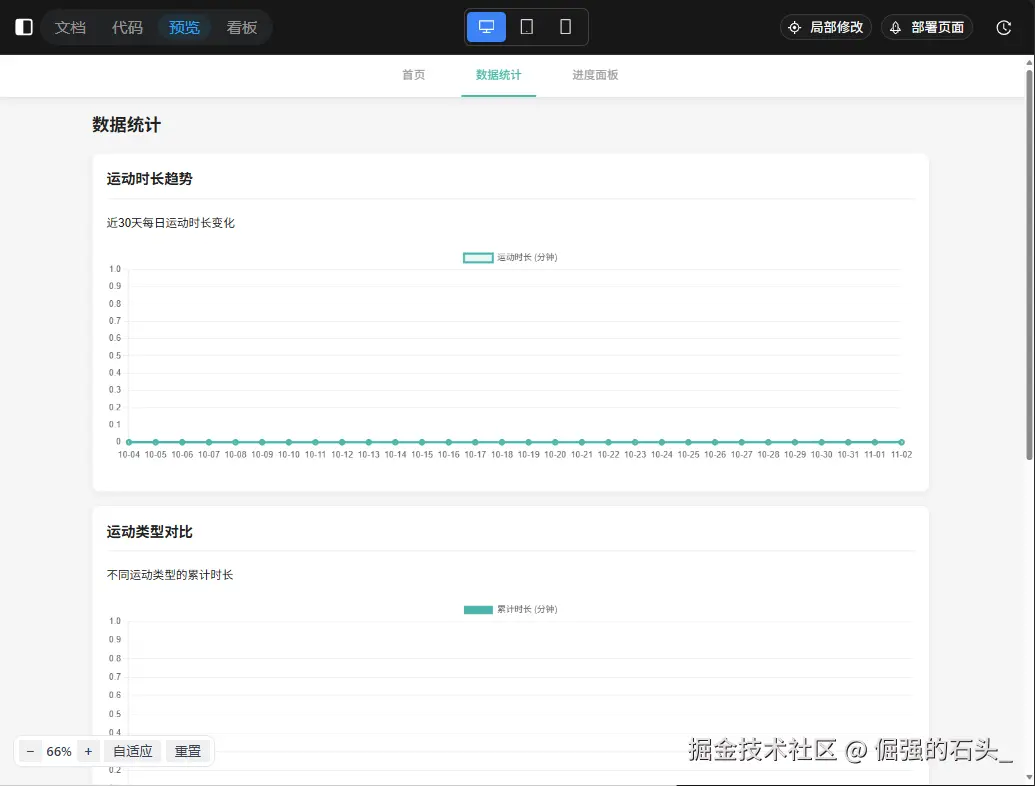
Task: Click the 10-19 data point on chart
Action: tap(529, 442)
